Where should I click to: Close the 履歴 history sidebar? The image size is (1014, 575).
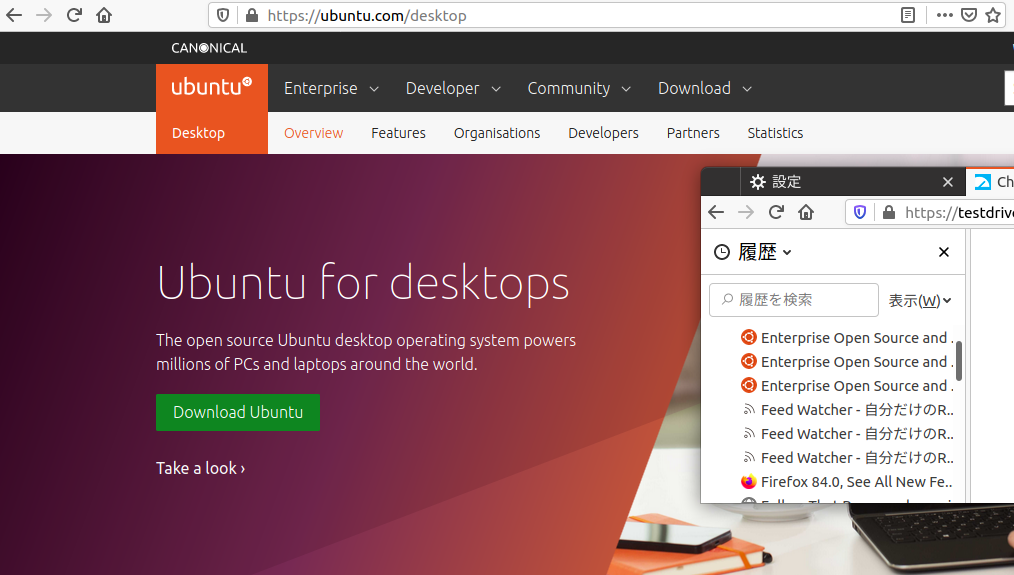pyautogui.click(x=944, y=252)
